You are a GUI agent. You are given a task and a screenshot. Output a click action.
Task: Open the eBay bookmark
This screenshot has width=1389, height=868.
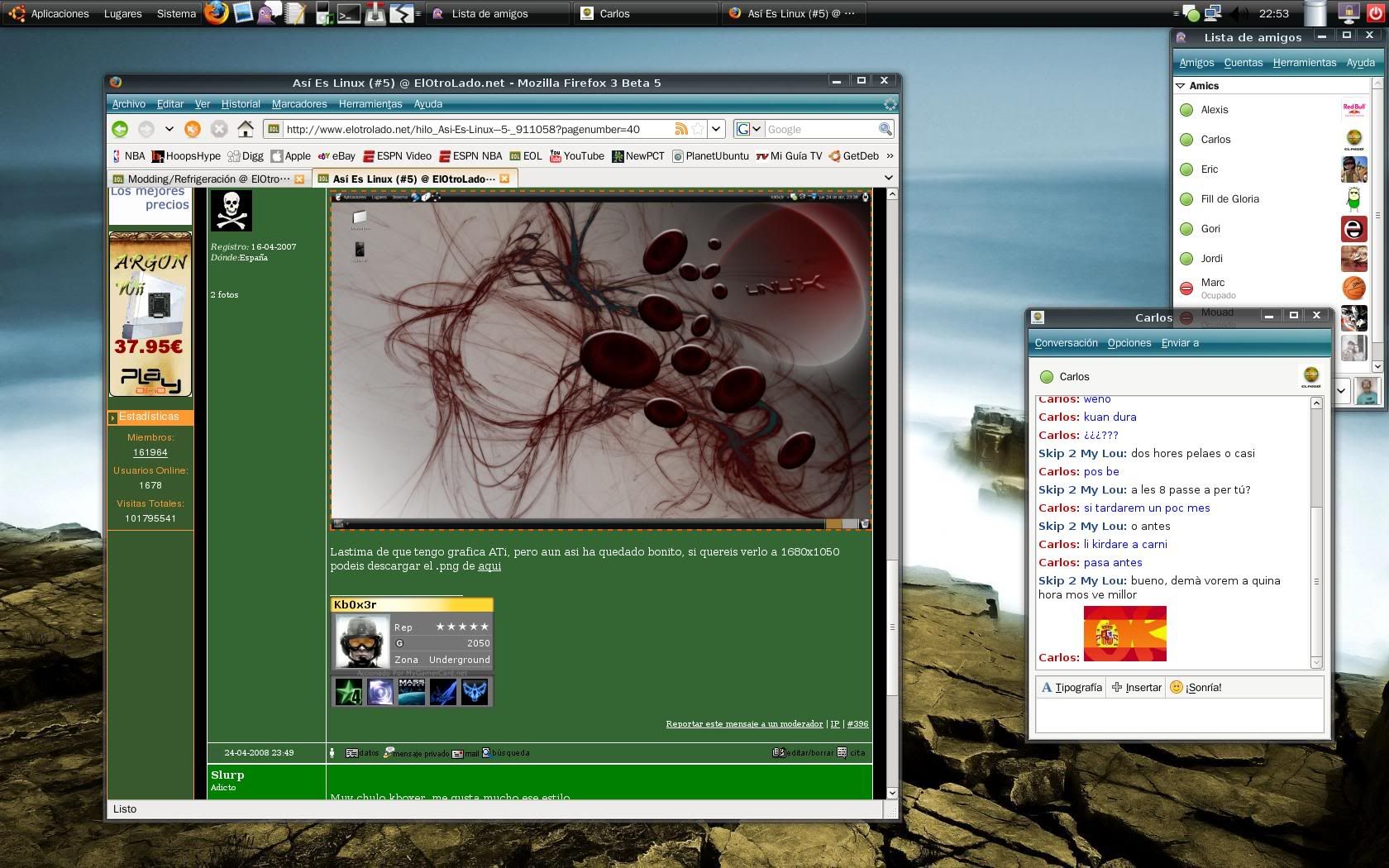pyautogui.click(x=337, y=155)
